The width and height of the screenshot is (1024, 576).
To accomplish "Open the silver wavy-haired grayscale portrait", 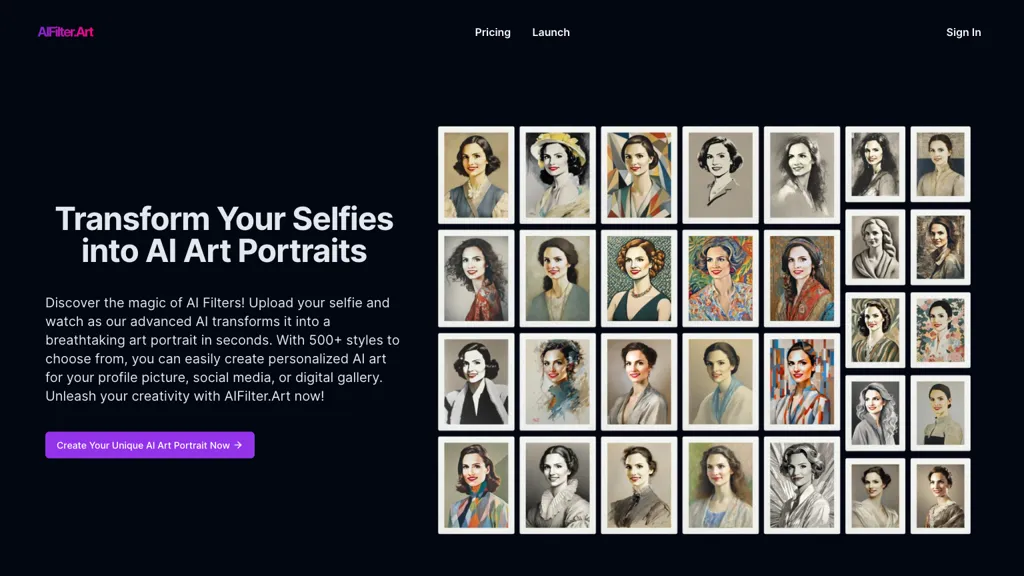I will [875, 413].
